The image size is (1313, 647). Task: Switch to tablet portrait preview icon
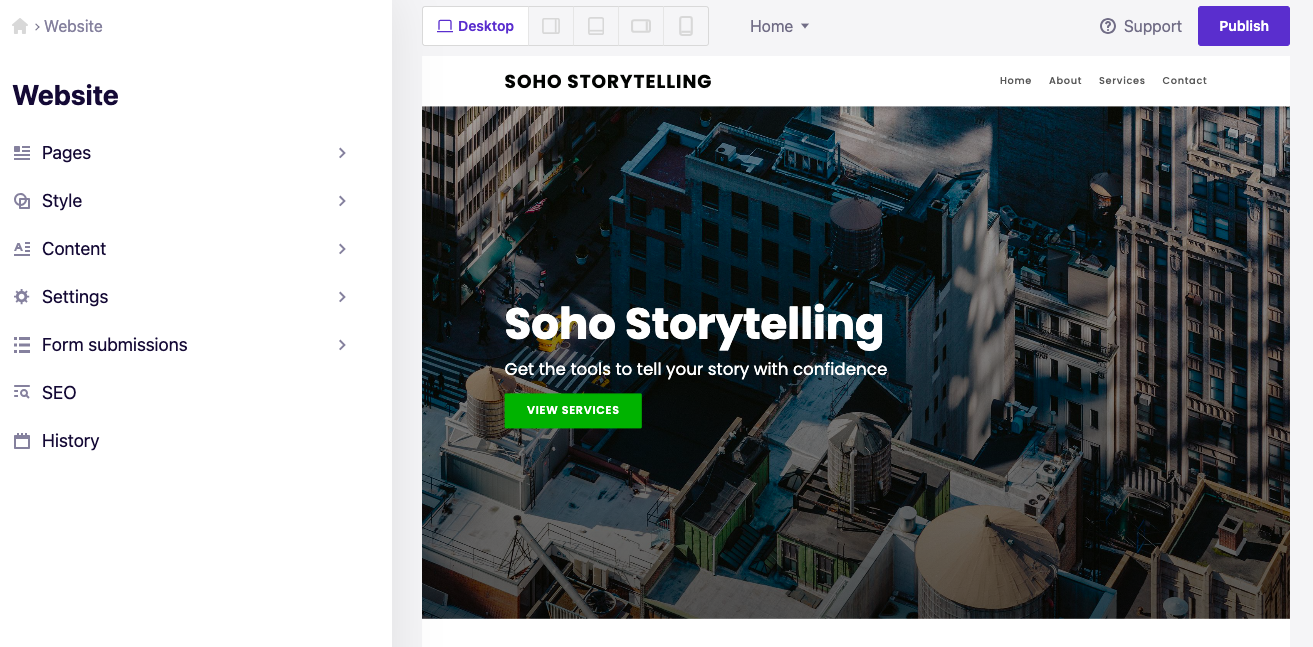coord(596,26)
